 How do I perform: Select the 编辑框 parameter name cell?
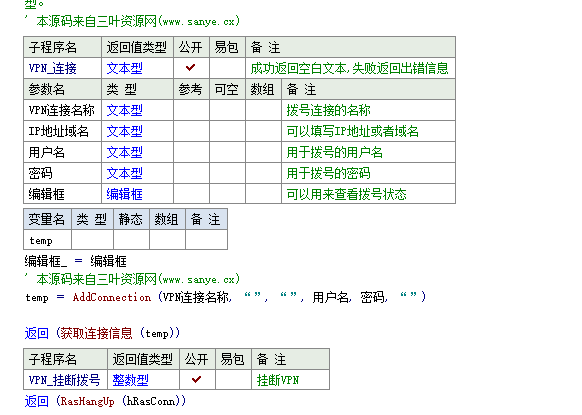tap(62, 194)
